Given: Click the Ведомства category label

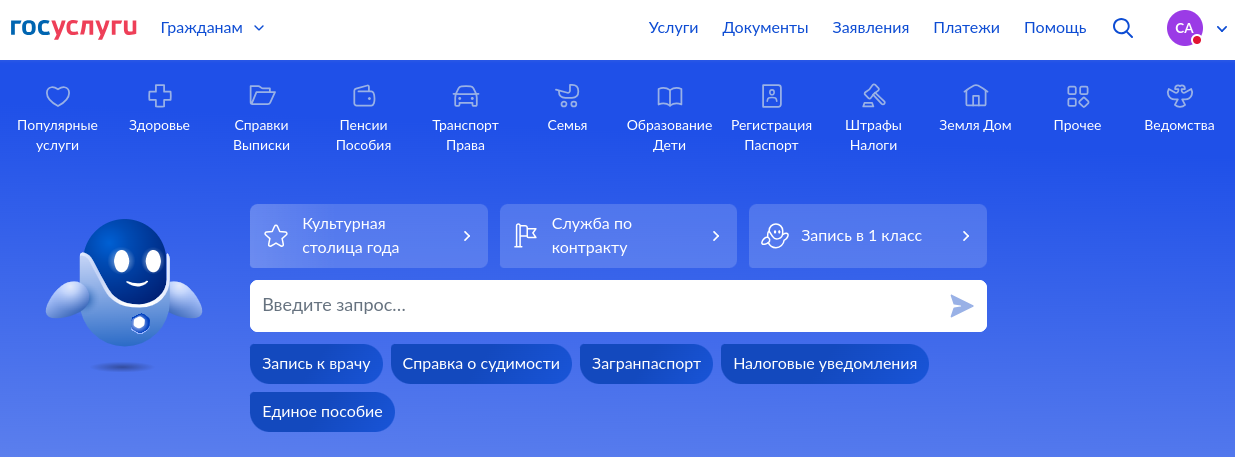Looking at the screenshot, I should point(1179,126).
